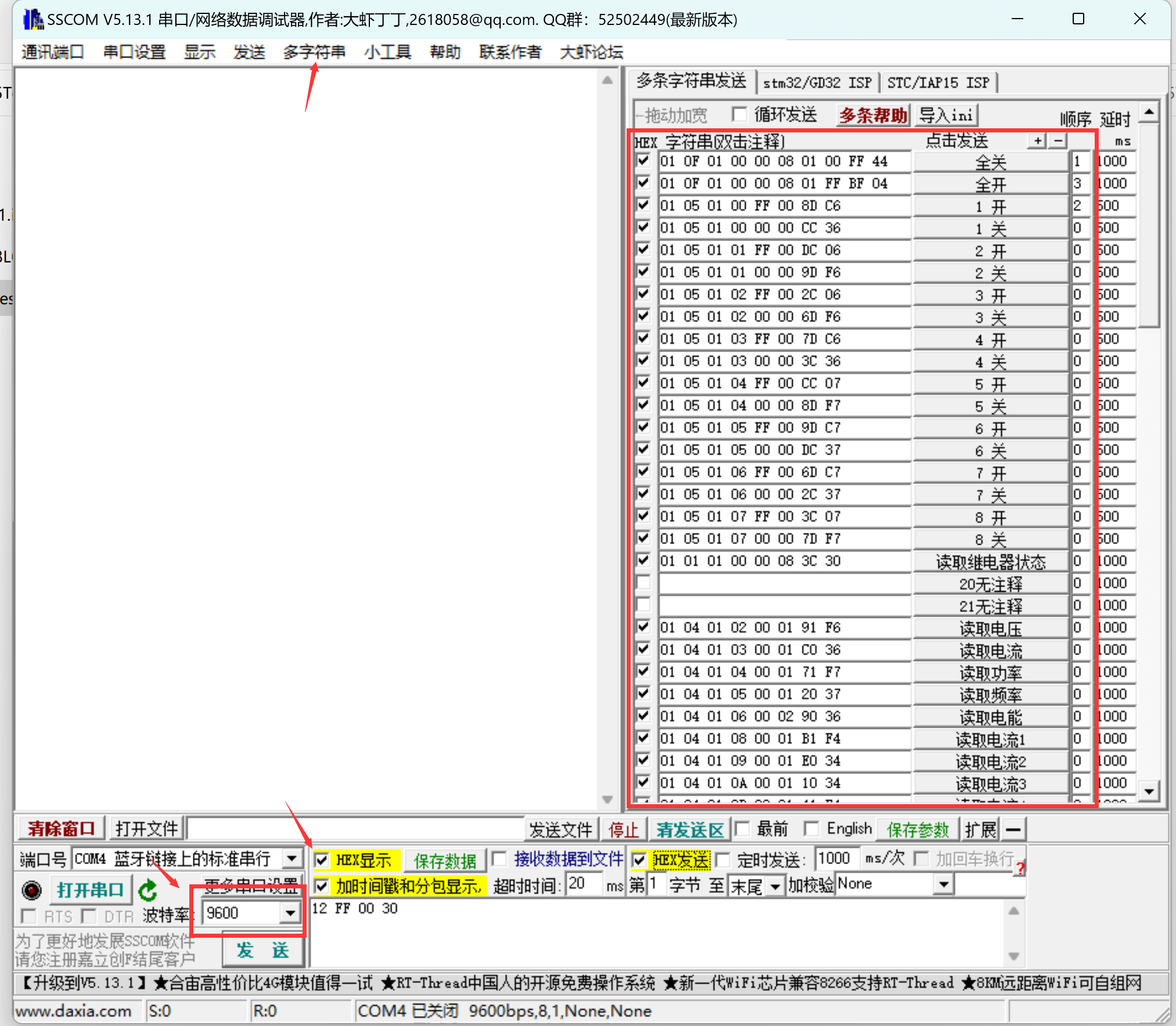Open the 显示 menu
Image resolution: width=1176 pixels, height=1026 pixels.
pyautogui.click(x=200, y=52)
